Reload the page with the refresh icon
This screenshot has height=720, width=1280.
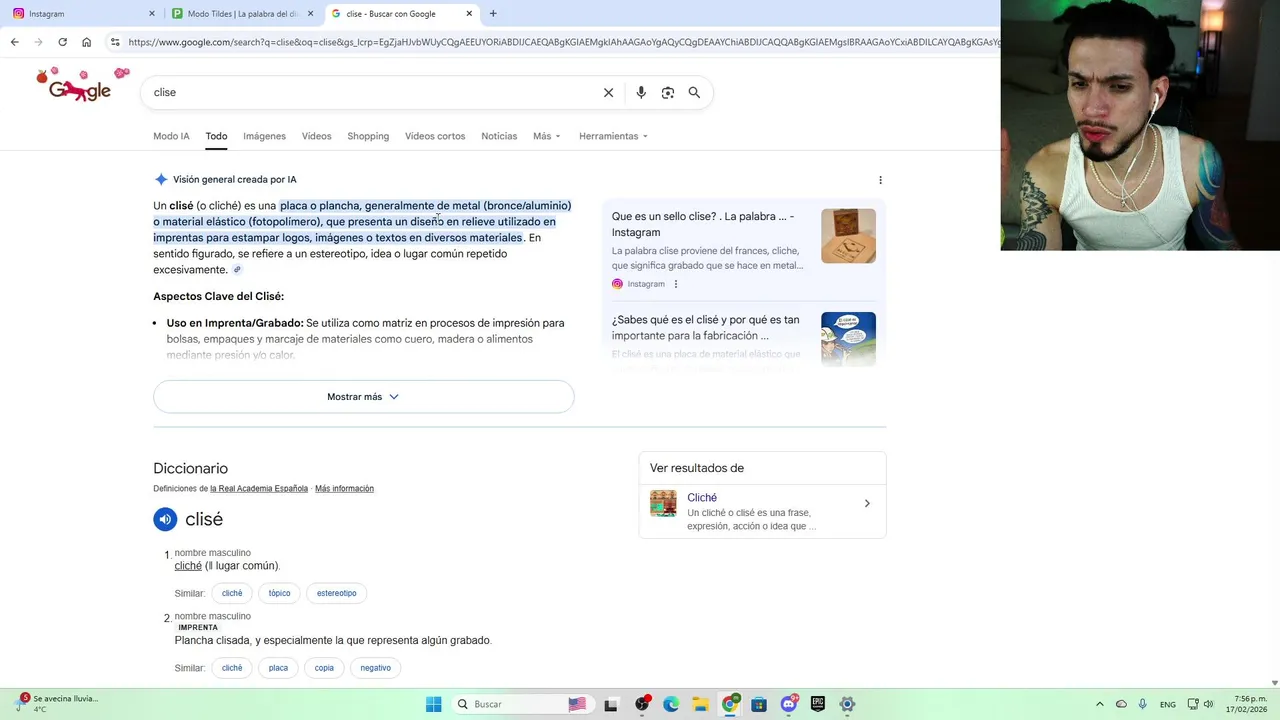(x=62, y=42)
